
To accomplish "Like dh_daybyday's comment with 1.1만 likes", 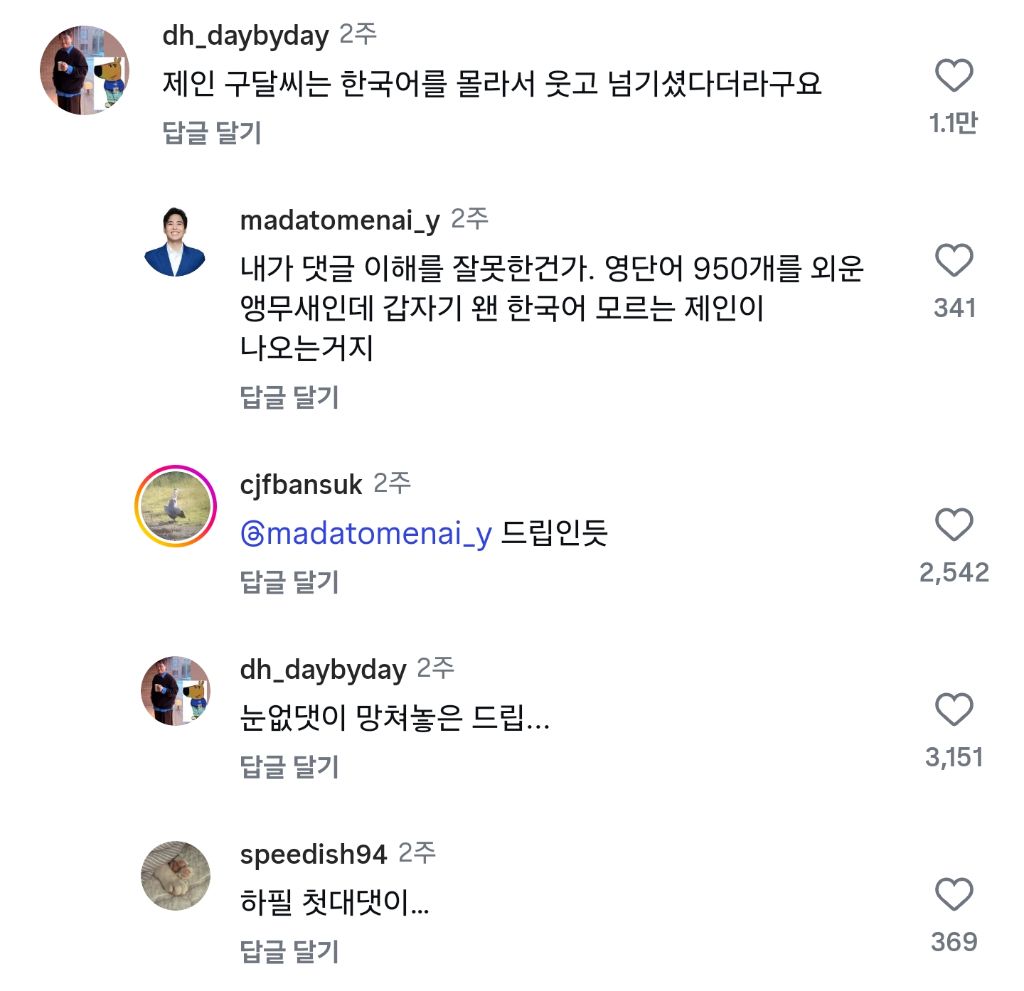I will click(x=953, y=76).
